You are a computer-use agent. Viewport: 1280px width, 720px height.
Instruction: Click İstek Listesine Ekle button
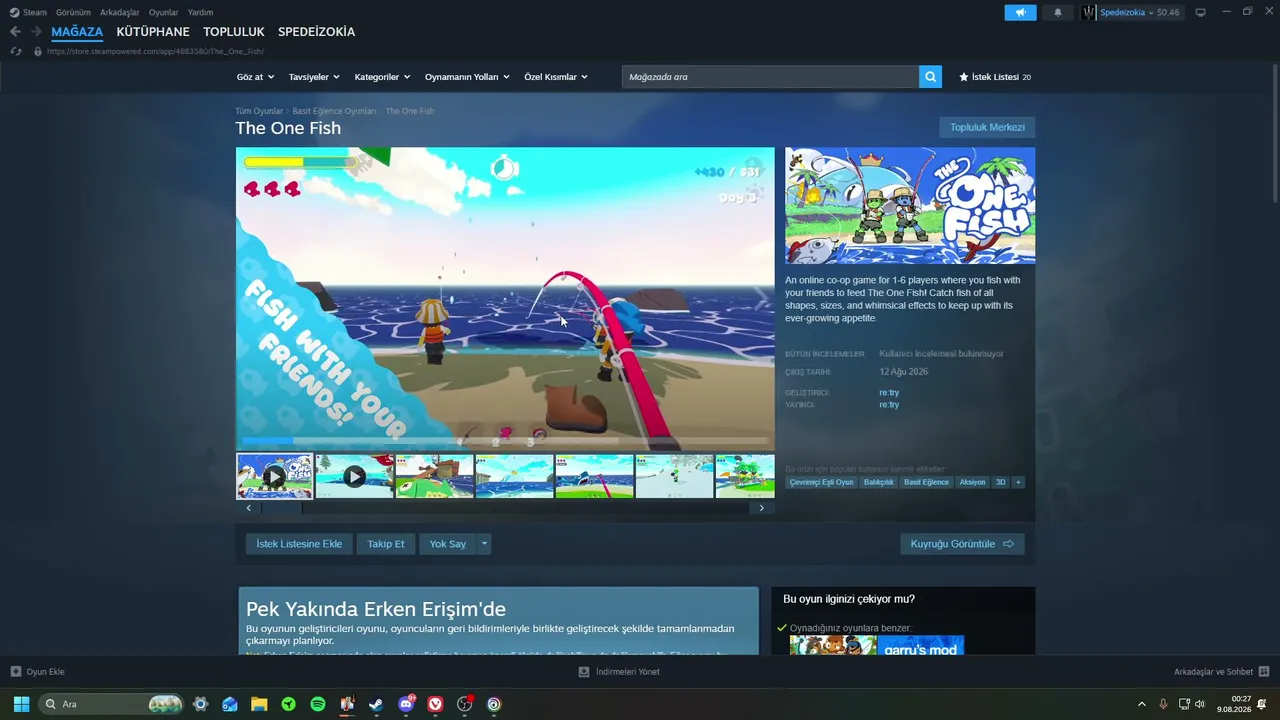point(299,544)
